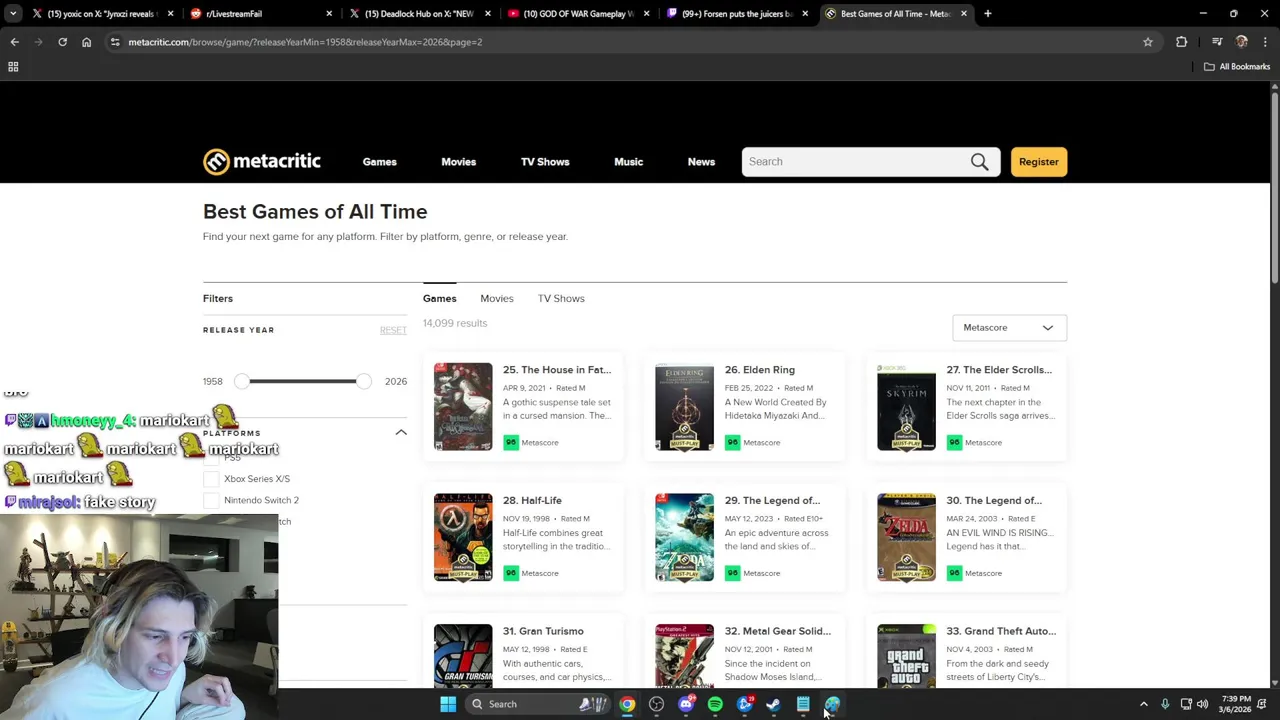The image size is (1280, 720).
Task: Open the tab search chevron
Action: 13,14
